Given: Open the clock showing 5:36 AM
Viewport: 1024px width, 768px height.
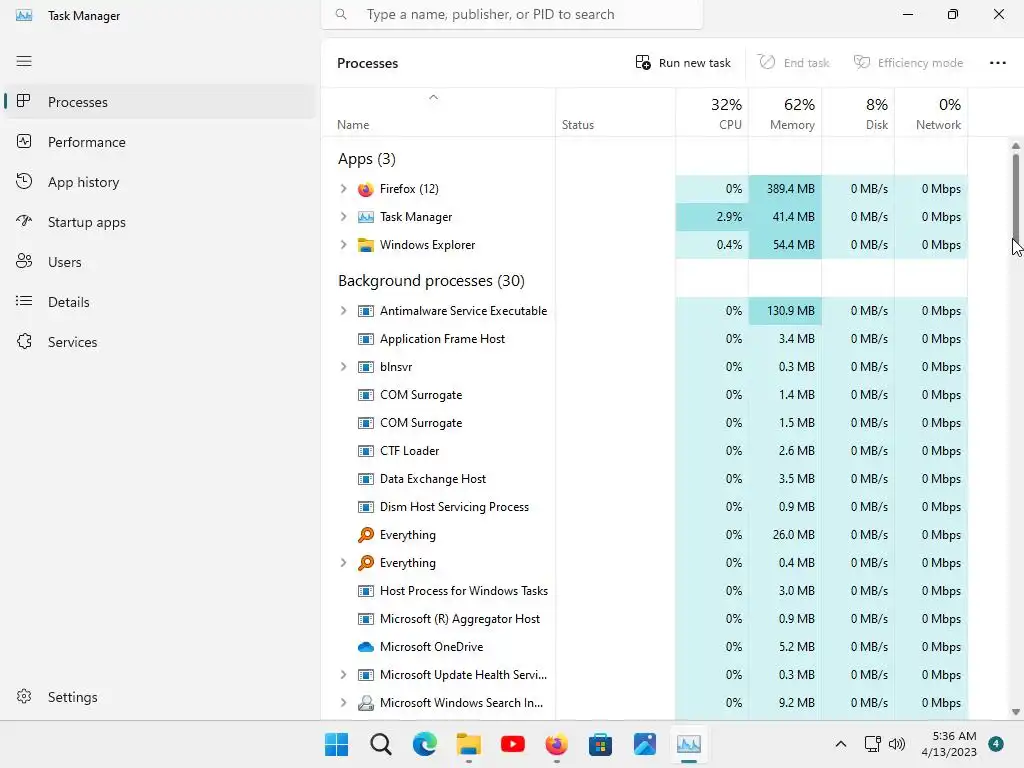Looking at the screenshot, I should pyautogui.click(x=949, y=744).
